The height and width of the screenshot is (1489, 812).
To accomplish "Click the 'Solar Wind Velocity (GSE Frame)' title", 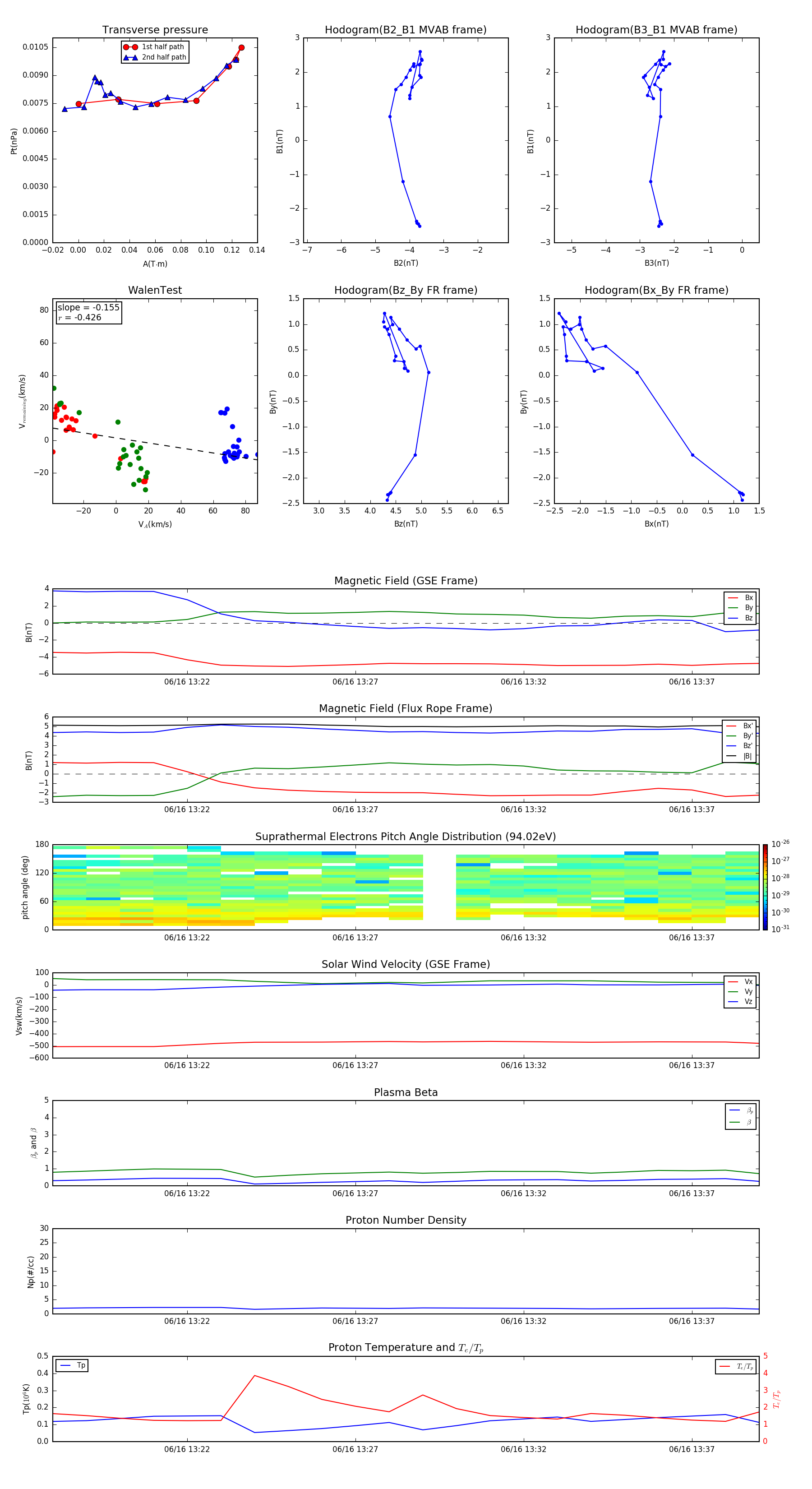I will pyautogui.click(x=406, y=964).
